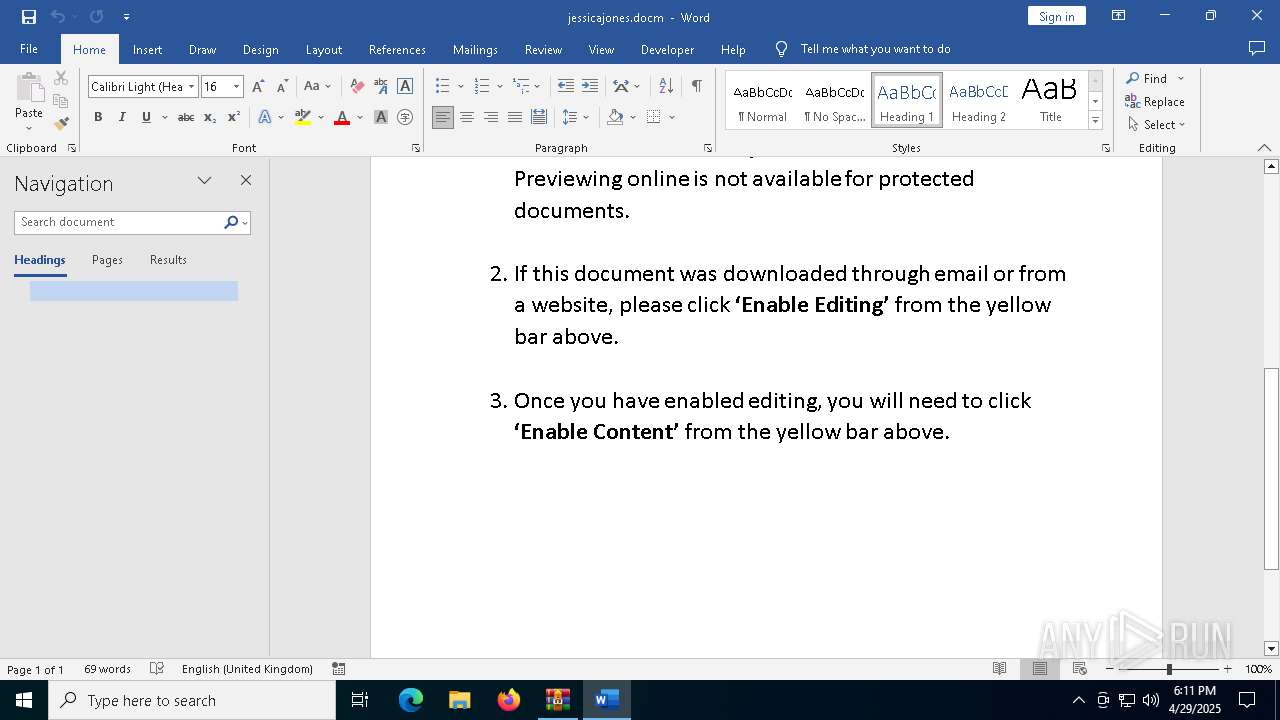Click spelling and proofing status icon
The height and width of the screenshot is (720, 1280).
[x=157, y=669]
